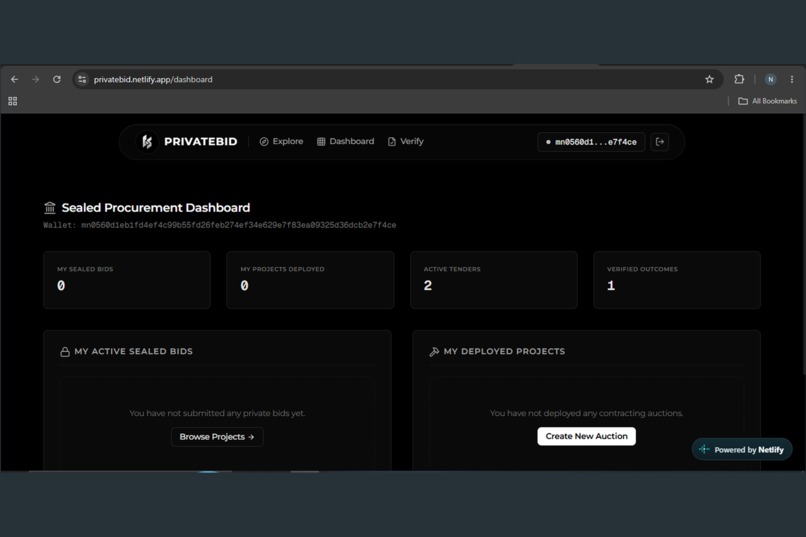
Task: Select the My Sealed Bids stat card
Action: click(127, 280)
